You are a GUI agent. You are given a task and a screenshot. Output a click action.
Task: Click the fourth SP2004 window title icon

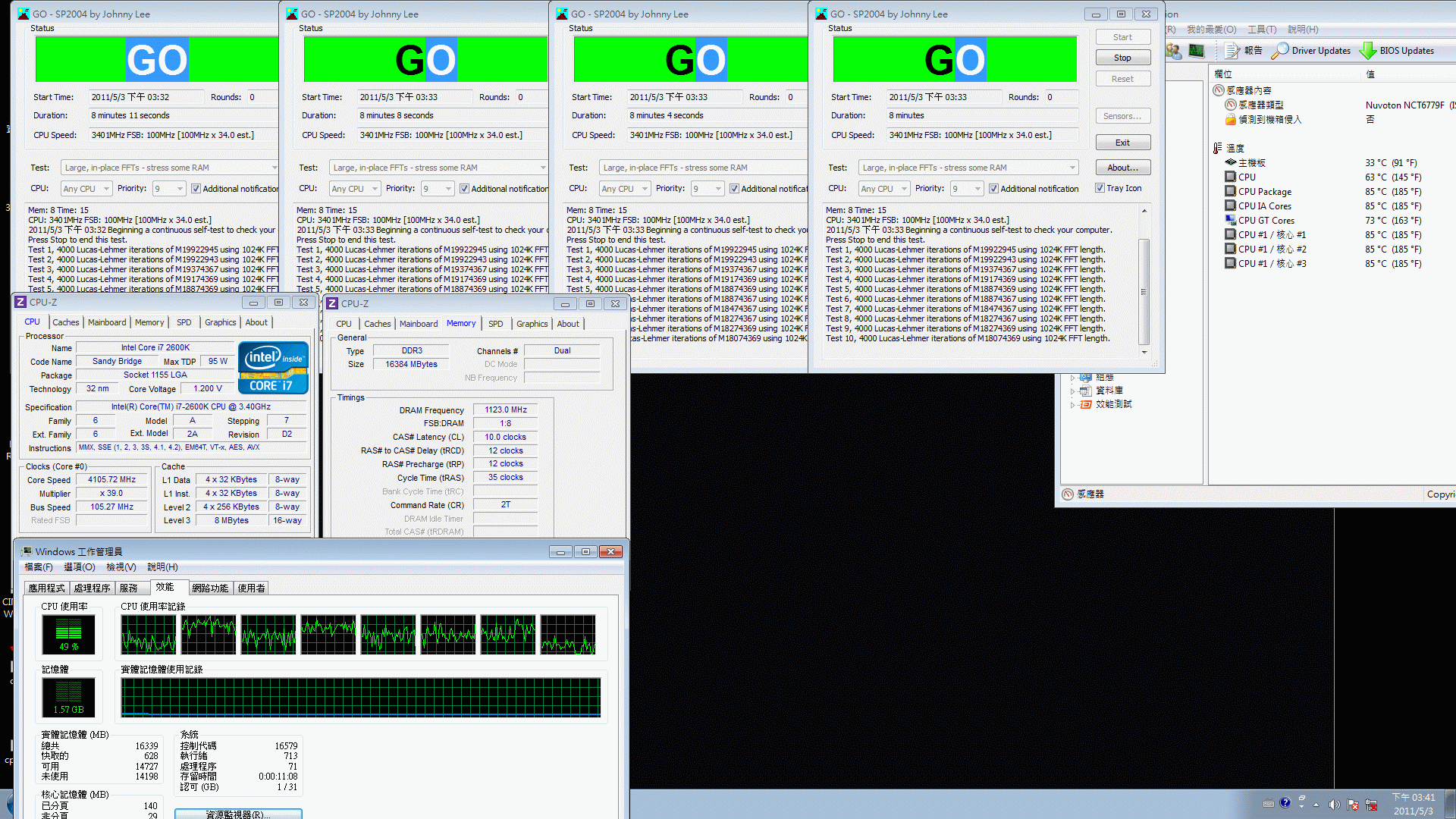(x=821, y=14)
